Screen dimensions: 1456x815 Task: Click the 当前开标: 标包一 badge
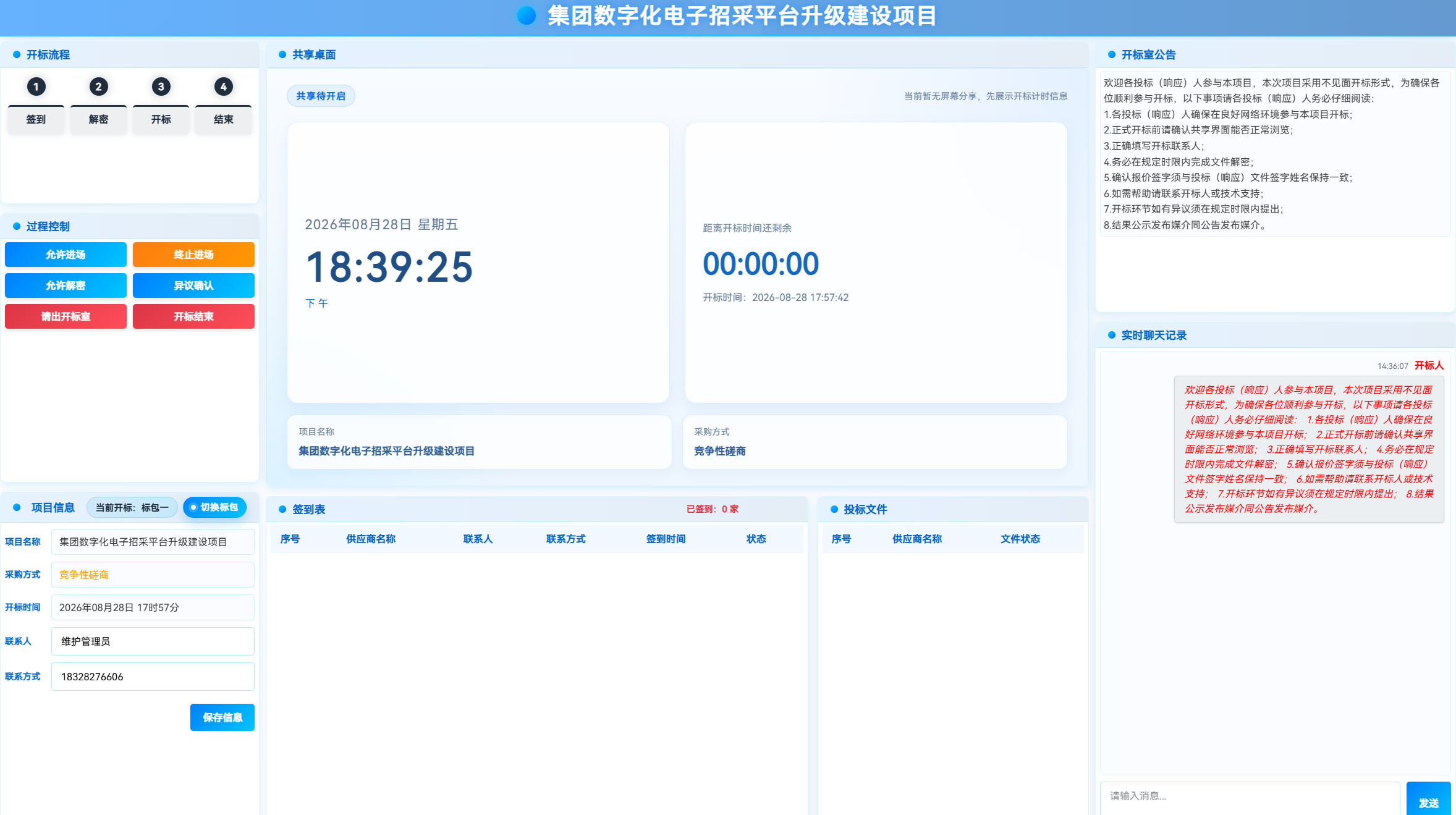click(x=132, y=507)
